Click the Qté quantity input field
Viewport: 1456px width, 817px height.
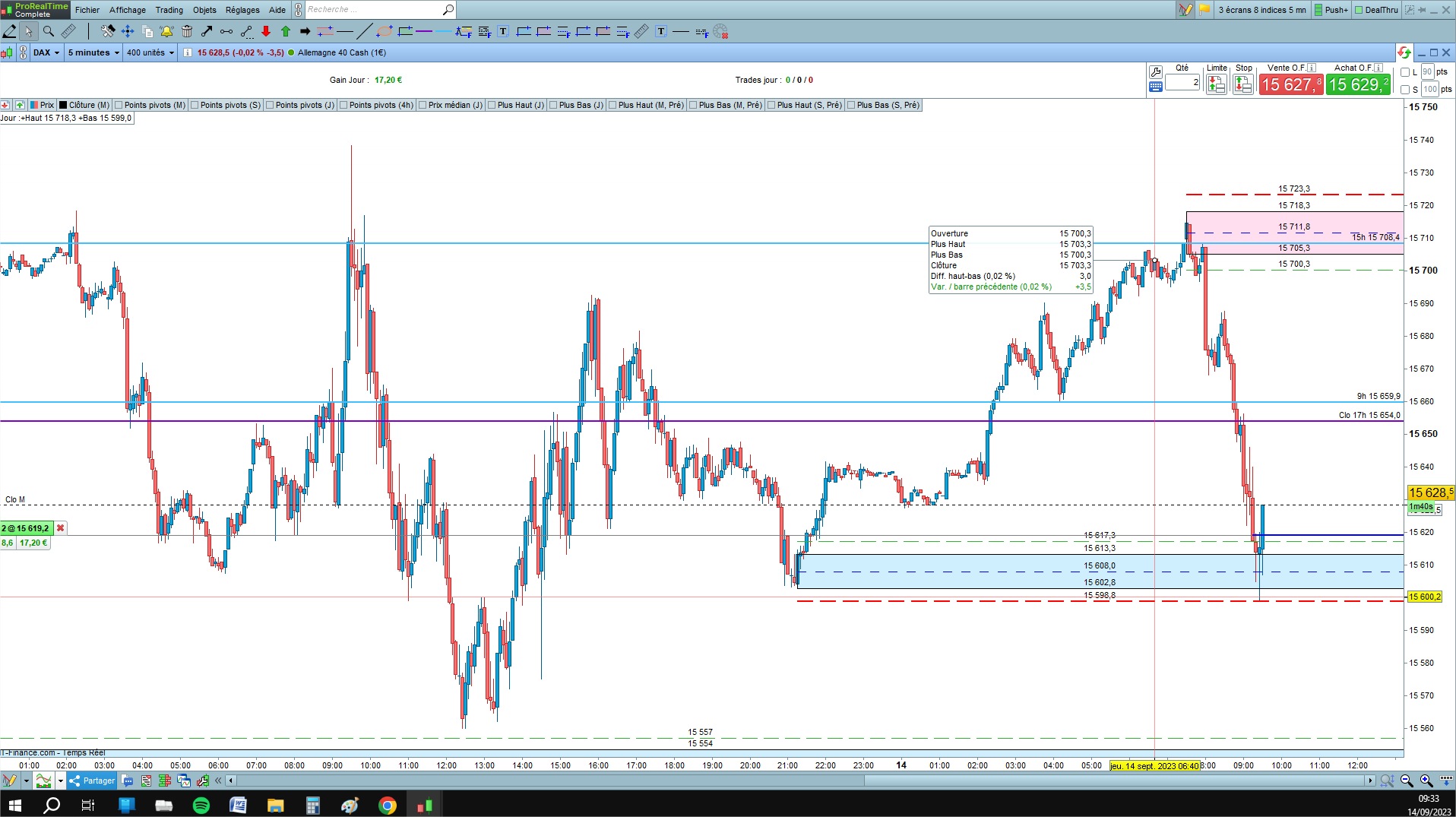pos(1182,82)
